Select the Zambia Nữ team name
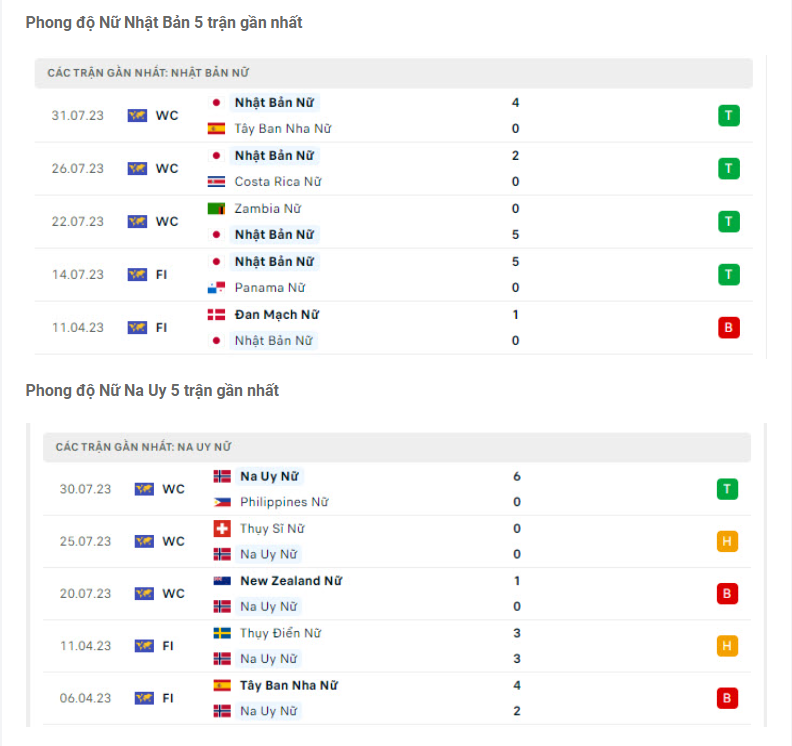This screenshot has width=792, height=746. click(267, 209)
